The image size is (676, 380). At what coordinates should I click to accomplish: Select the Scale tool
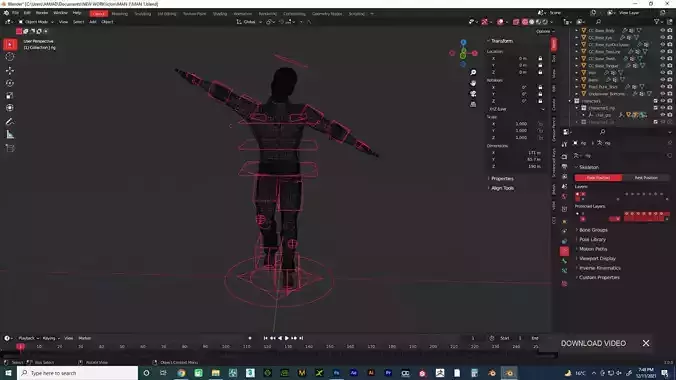point(10,95)
